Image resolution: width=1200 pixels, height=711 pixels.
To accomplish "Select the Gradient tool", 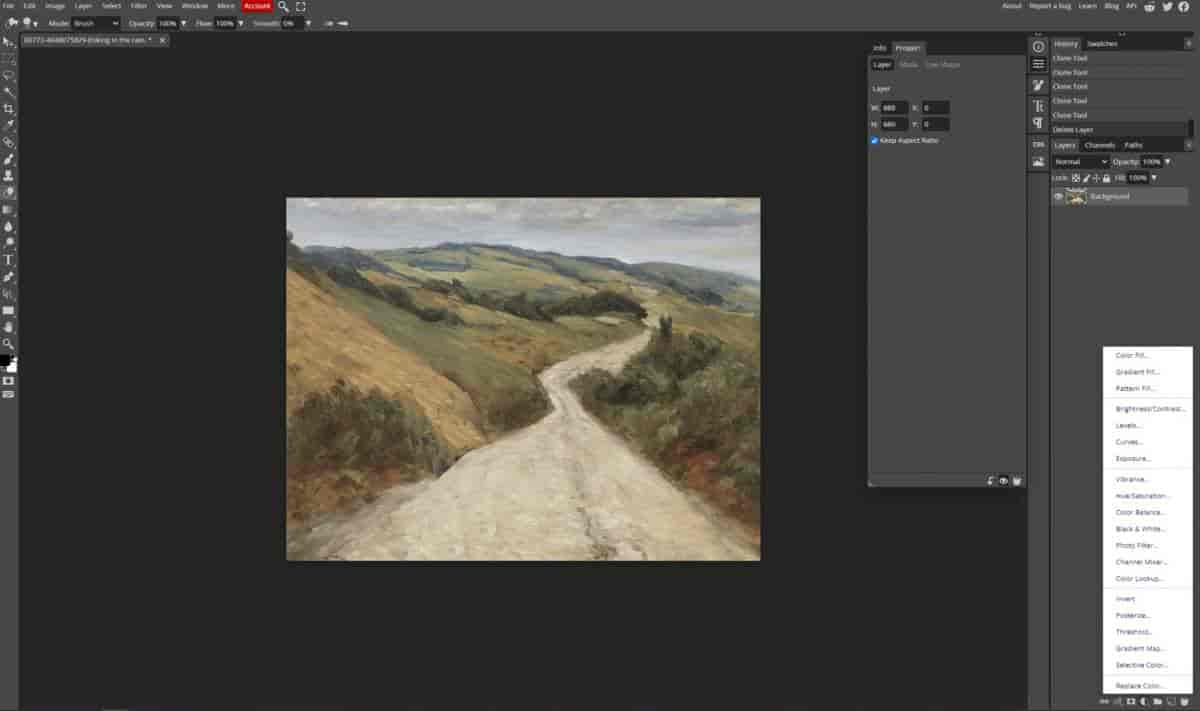I will click(8, 210).
